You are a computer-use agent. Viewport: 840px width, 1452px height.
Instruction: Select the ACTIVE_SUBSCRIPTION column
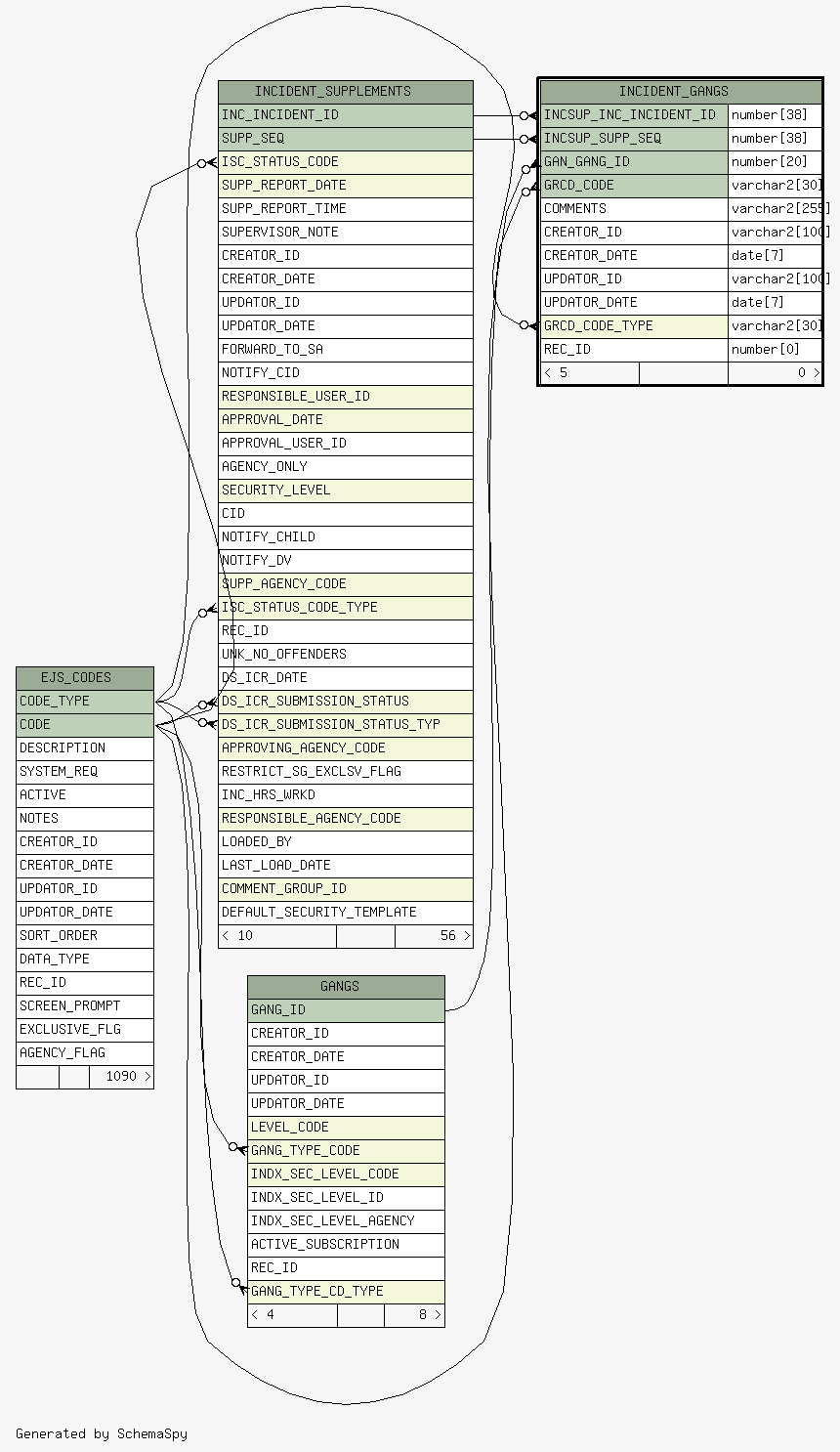(346, 1245)
